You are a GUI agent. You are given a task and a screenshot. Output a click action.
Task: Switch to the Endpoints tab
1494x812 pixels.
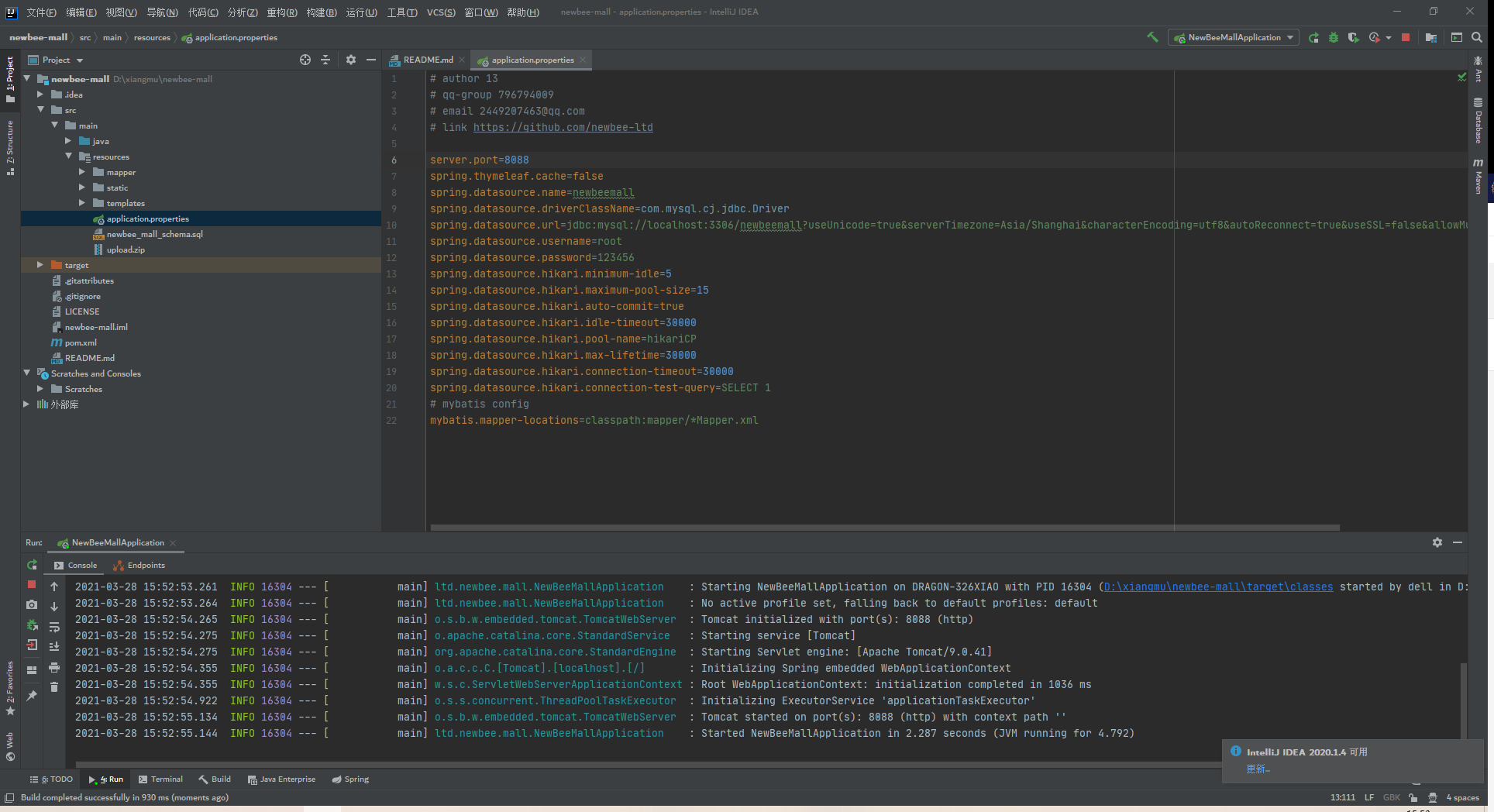(x=139, y=565)
